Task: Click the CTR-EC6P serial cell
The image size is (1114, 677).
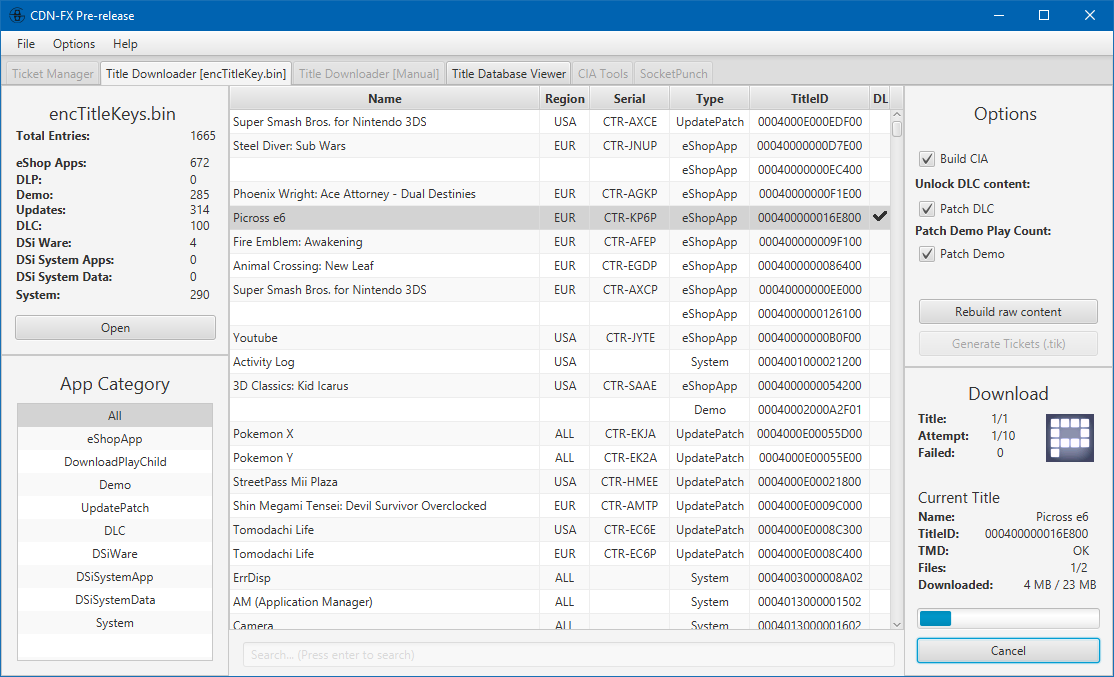Action: pyautogui.click(x=629, y=553)
